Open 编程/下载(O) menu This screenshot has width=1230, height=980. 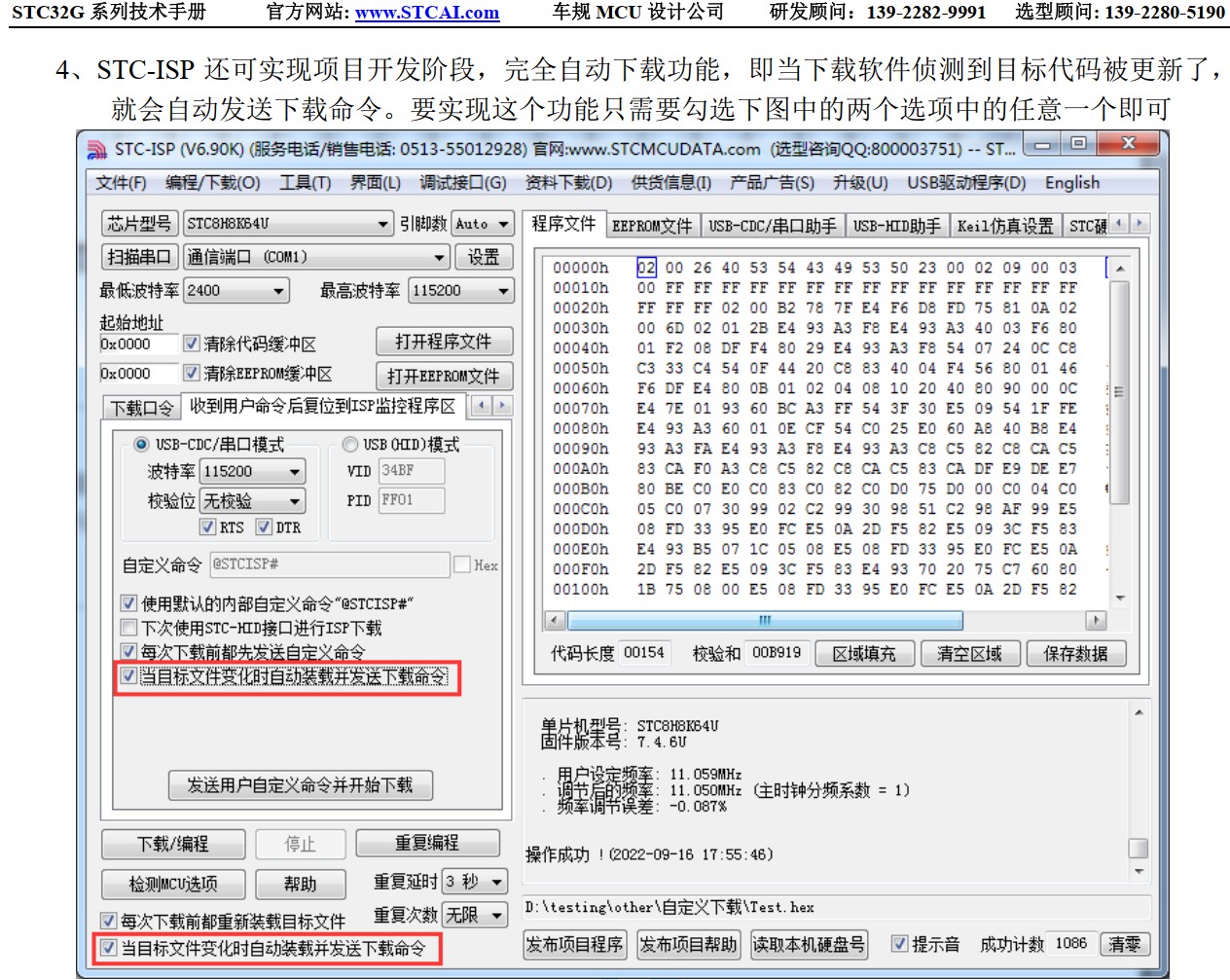pos(212,183)
